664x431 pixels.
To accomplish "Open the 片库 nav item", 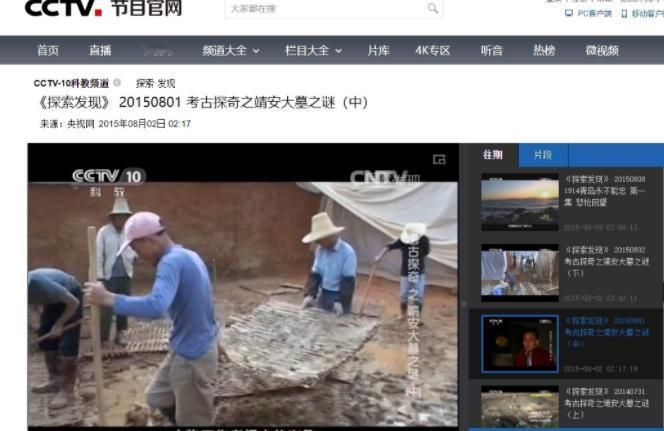I will click(379, 50).
